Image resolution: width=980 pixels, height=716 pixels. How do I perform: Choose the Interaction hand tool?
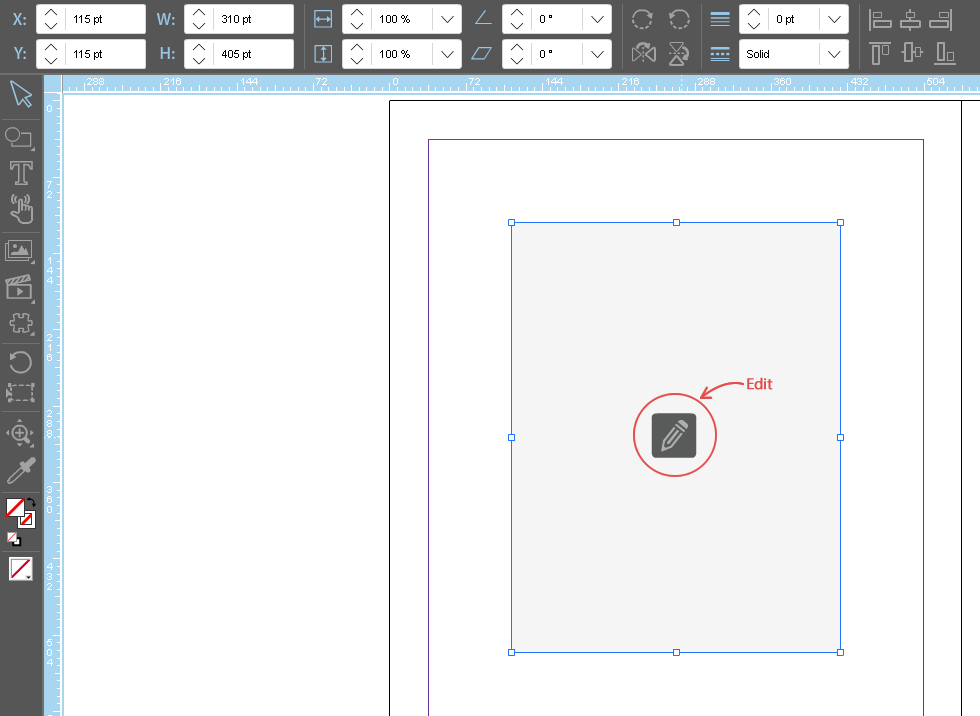[x=20, y=210]
